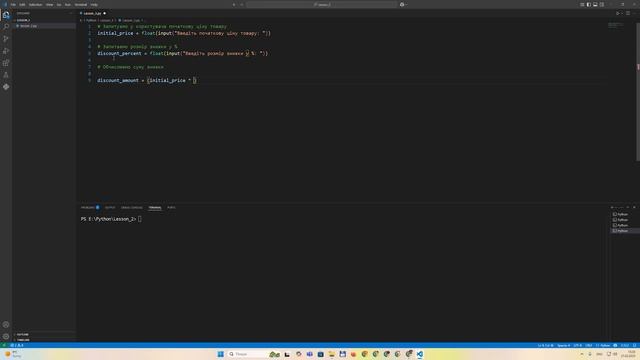The height and width of the screenshot is (360, 640).
Task: Switch to the Debug Console panel tab
Action: 131,207
